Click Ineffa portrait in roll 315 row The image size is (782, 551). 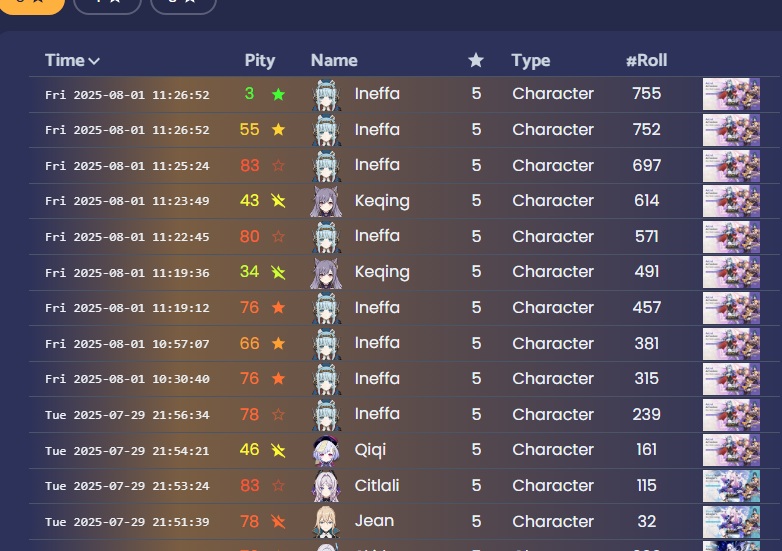[x=327, y=379]
